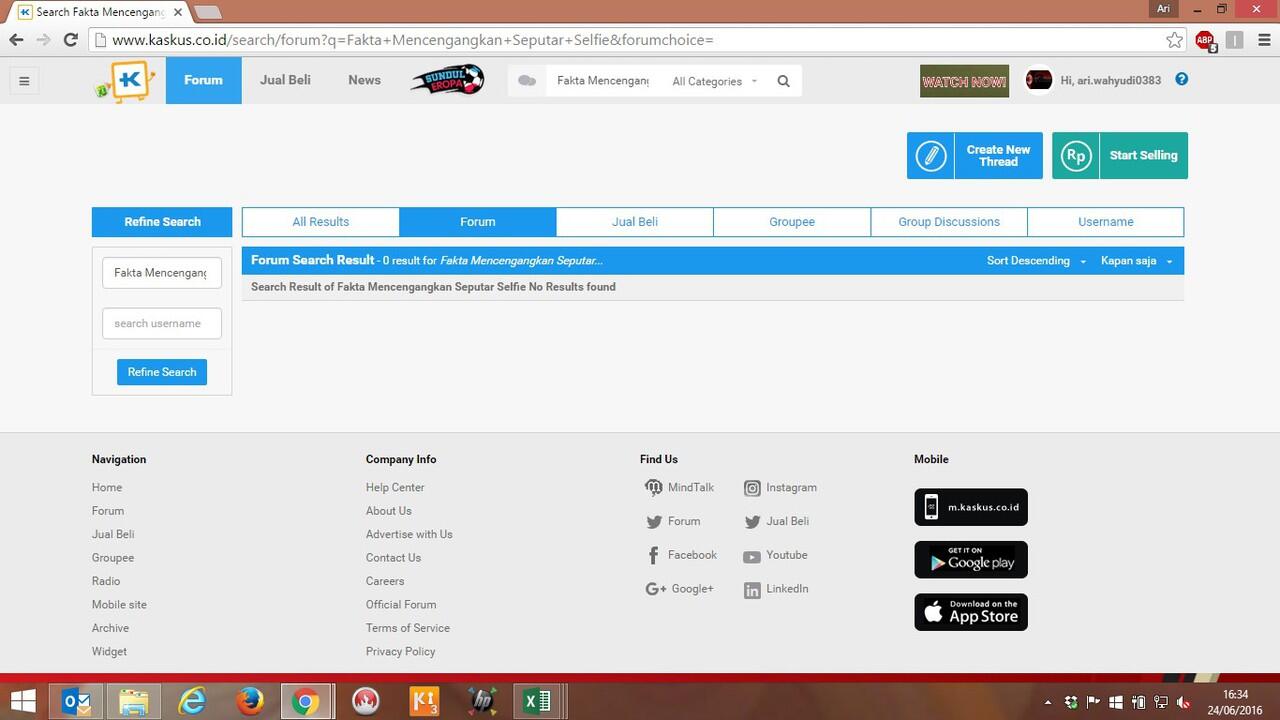
Task: Open the Facebook link in the footer
Action: pyautogui.click(x=681, y=555)
